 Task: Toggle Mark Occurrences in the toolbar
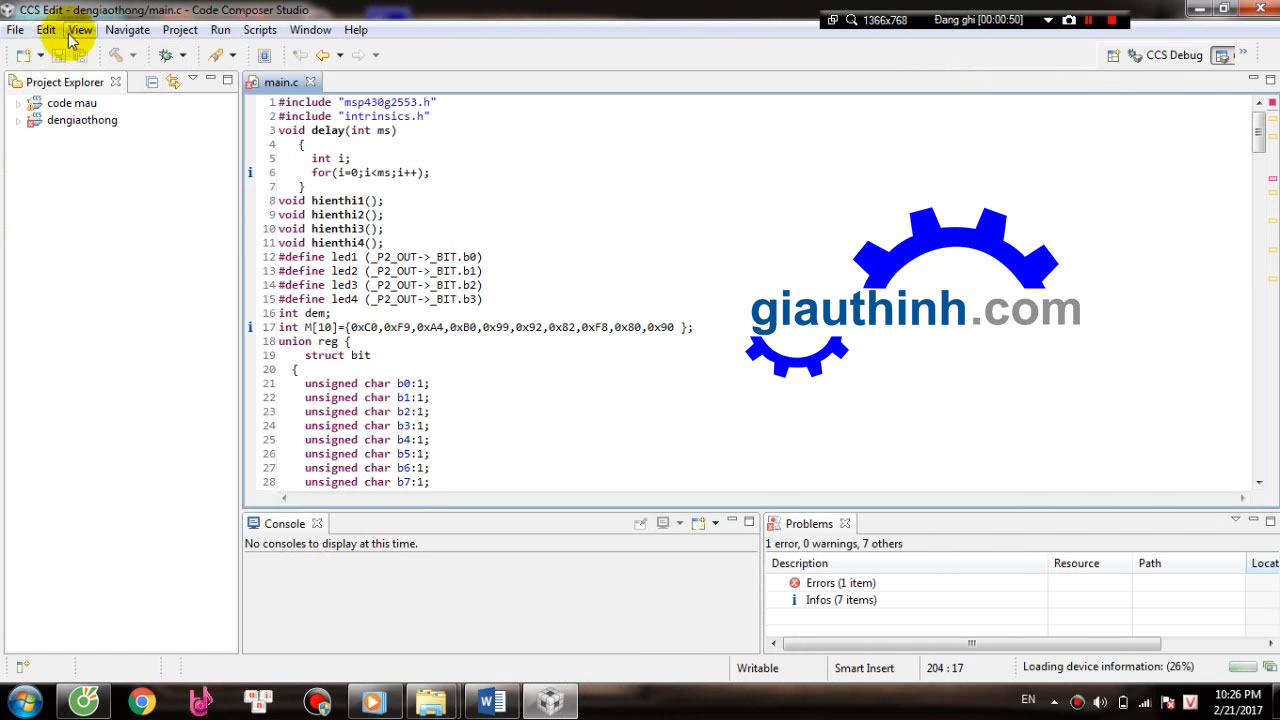tap(215, 56)
